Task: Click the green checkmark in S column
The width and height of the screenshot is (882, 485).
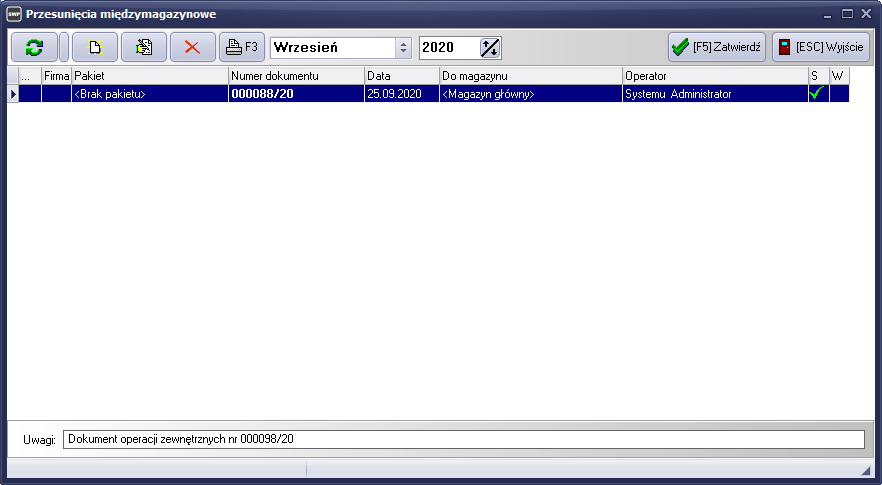Action: (x=817, y=93)
